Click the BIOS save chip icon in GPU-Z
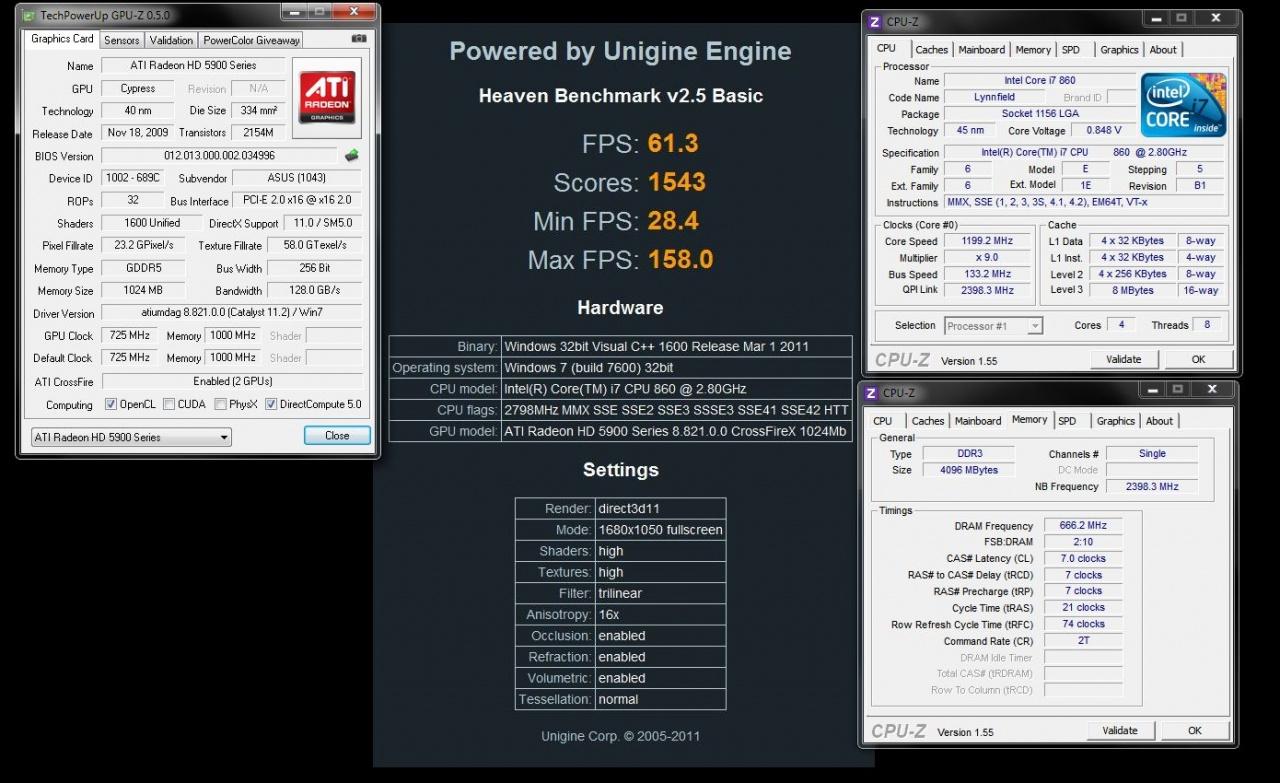 351,156
